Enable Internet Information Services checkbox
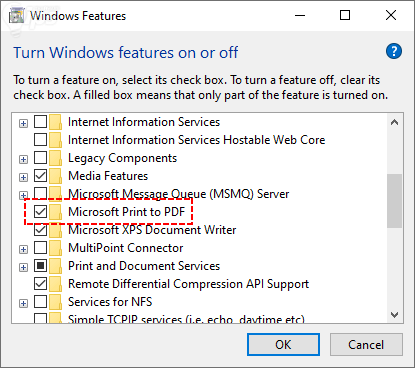The height and width of the screenshot is (368, 415). (41, 122)
